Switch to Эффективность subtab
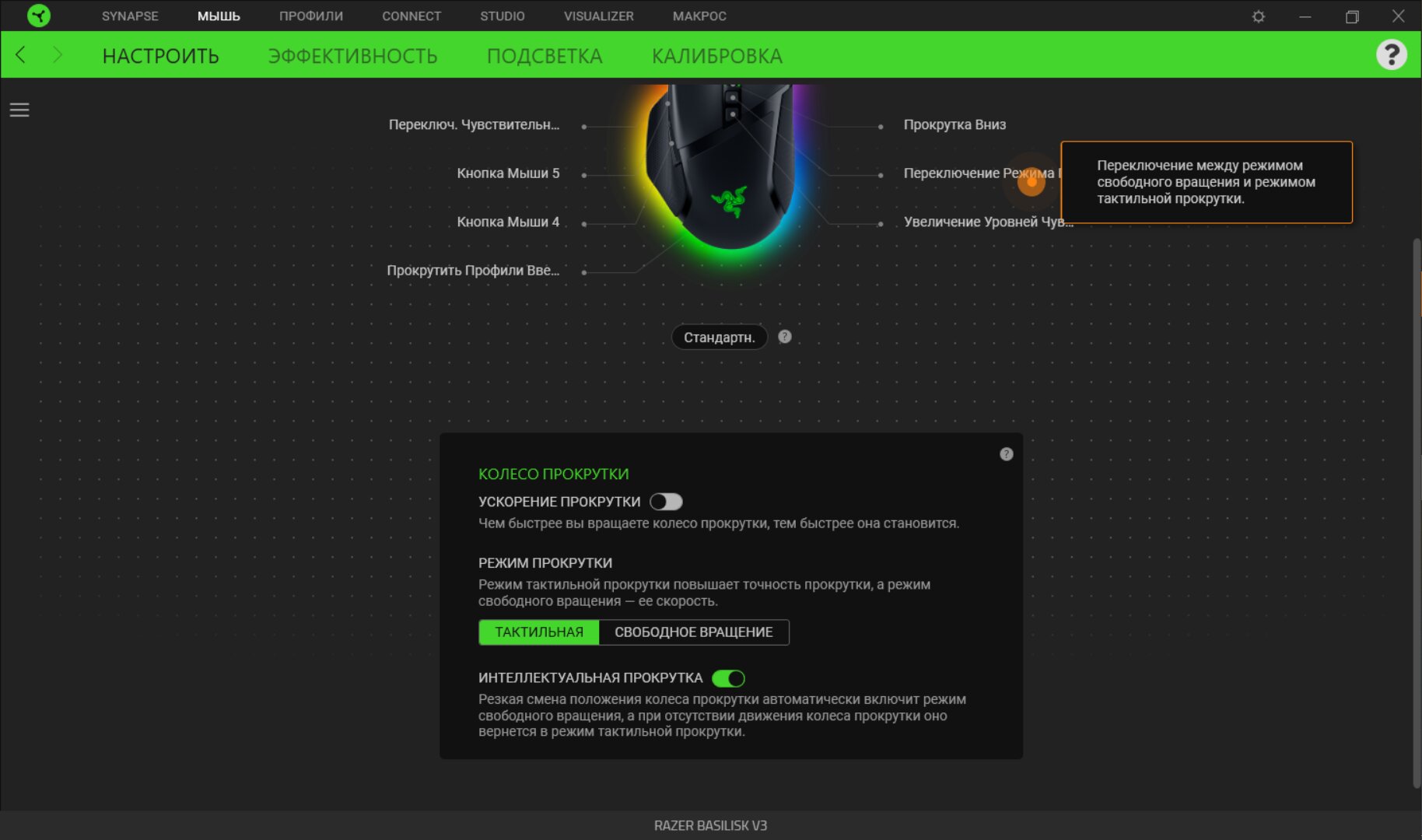The width and height of the screenshot is (1422, 840). coord(353,56)
